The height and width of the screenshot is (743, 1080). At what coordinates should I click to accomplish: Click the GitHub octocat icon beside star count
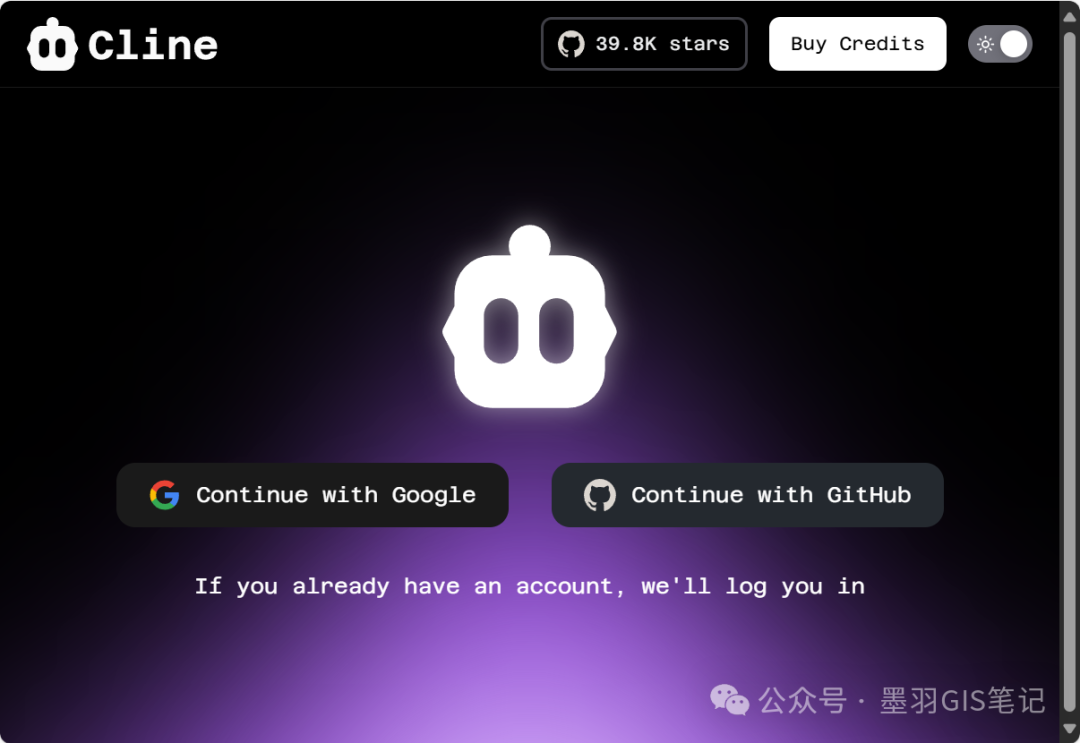click(x=571, y=44)
